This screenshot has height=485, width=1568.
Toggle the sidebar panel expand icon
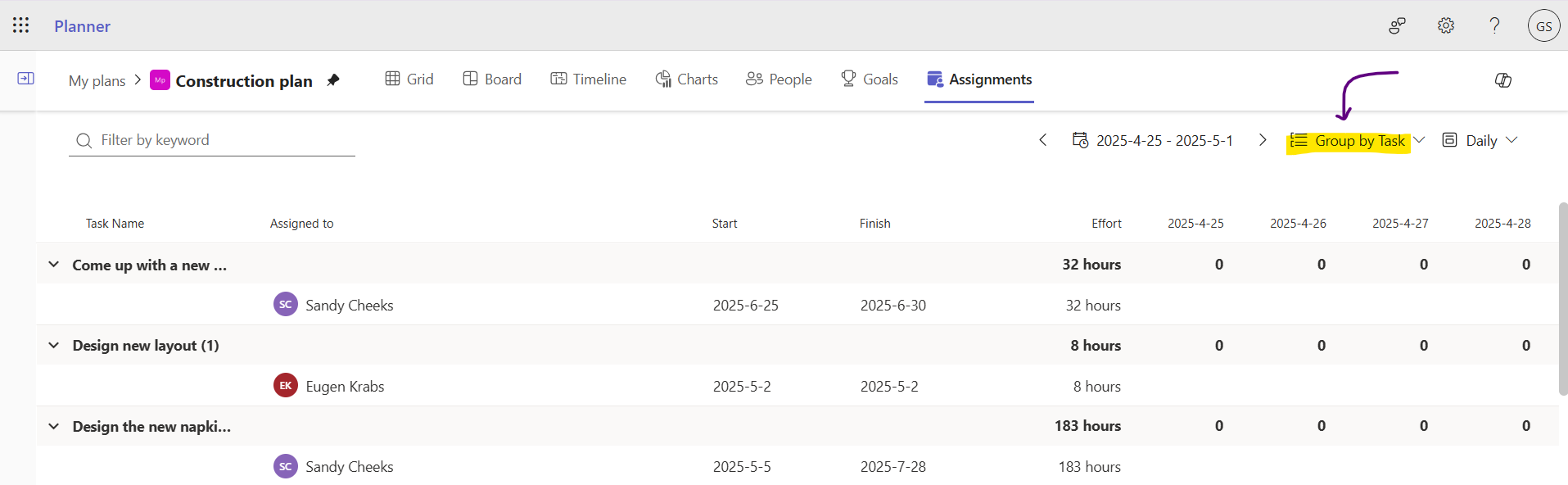pyautogui.click(x=26, y=79)
